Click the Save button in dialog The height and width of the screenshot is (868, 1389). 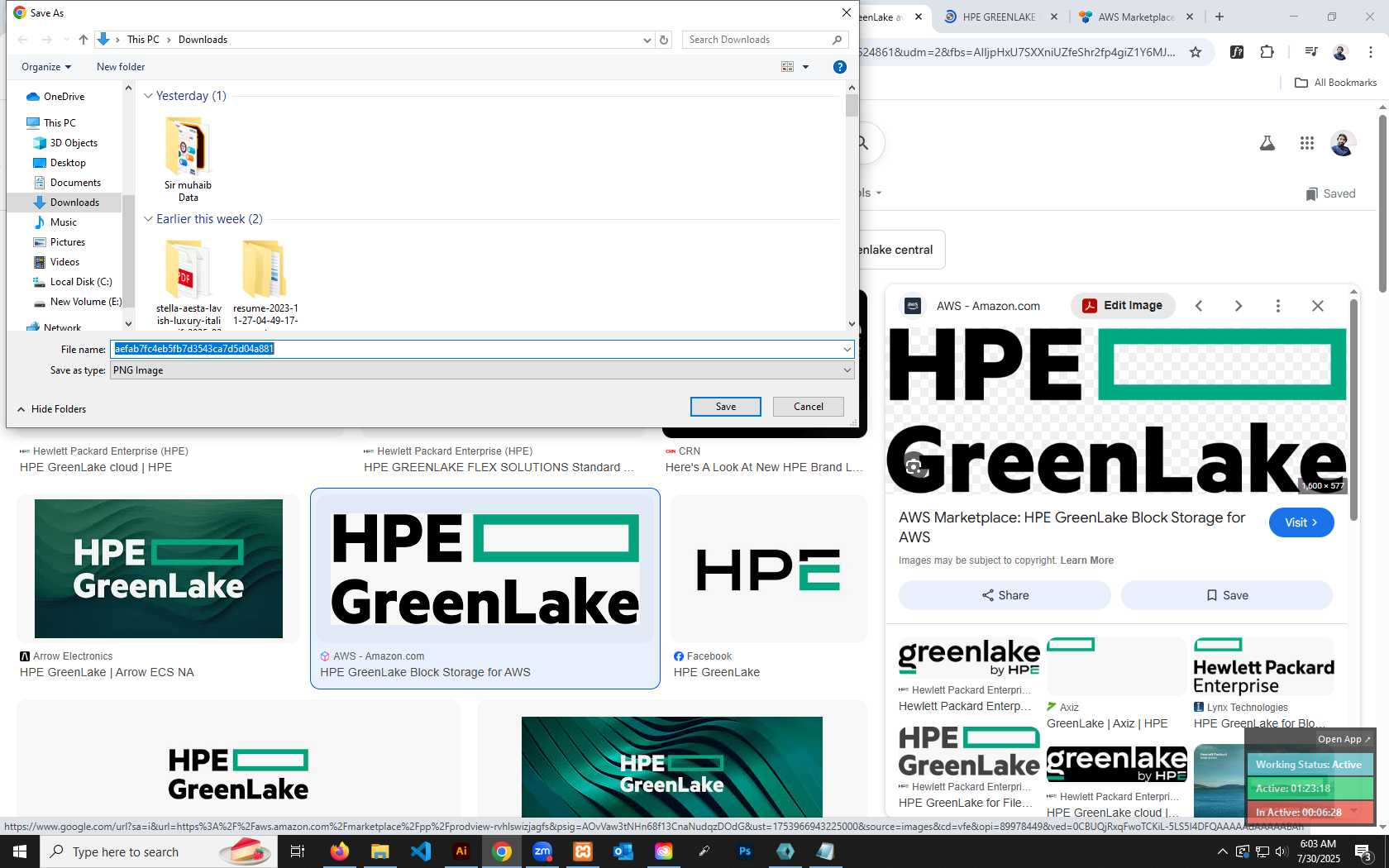(725, 407)
